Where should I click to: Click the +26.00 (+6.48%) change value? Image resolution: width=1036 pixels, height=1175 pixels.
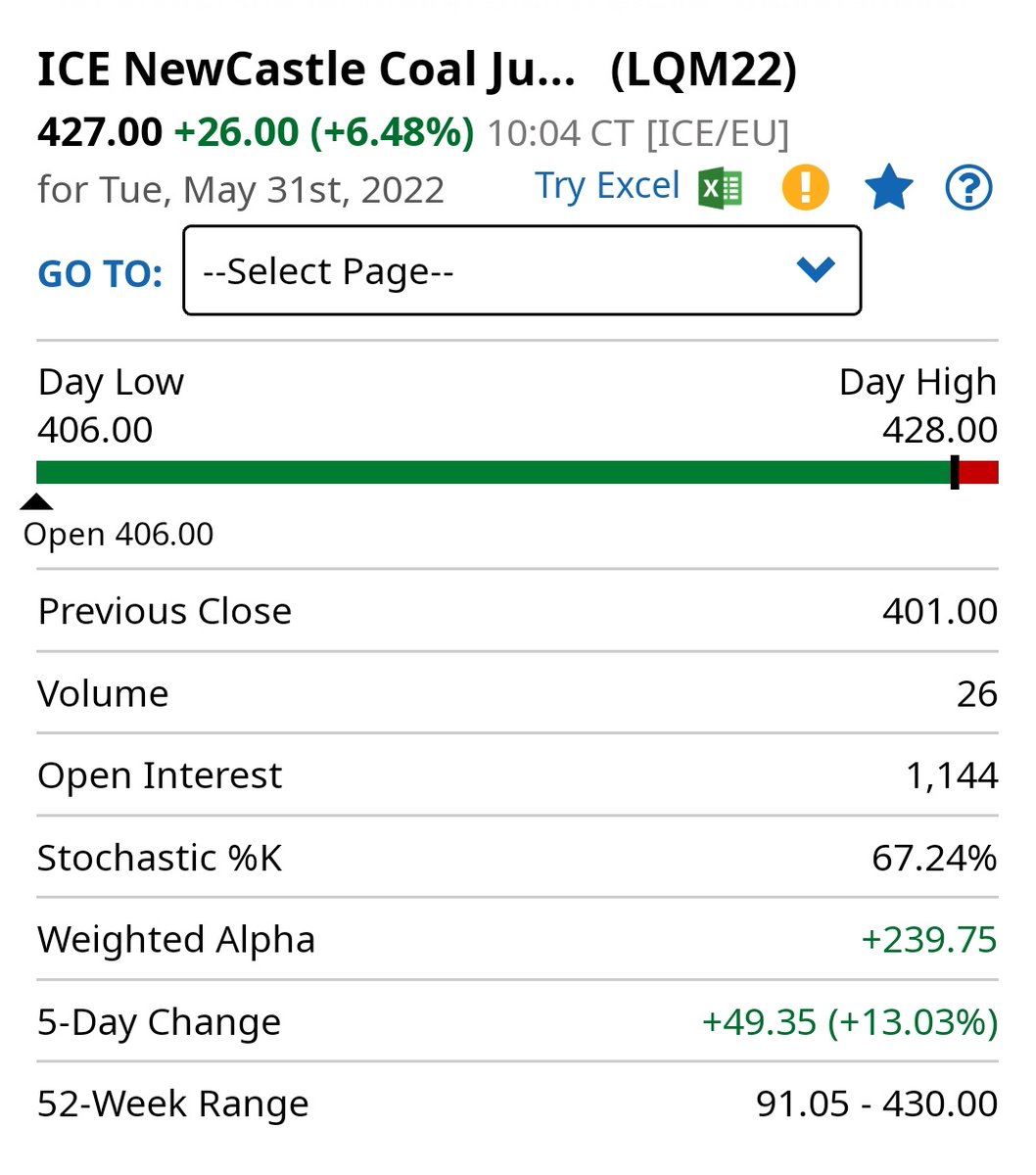[324, 132]
